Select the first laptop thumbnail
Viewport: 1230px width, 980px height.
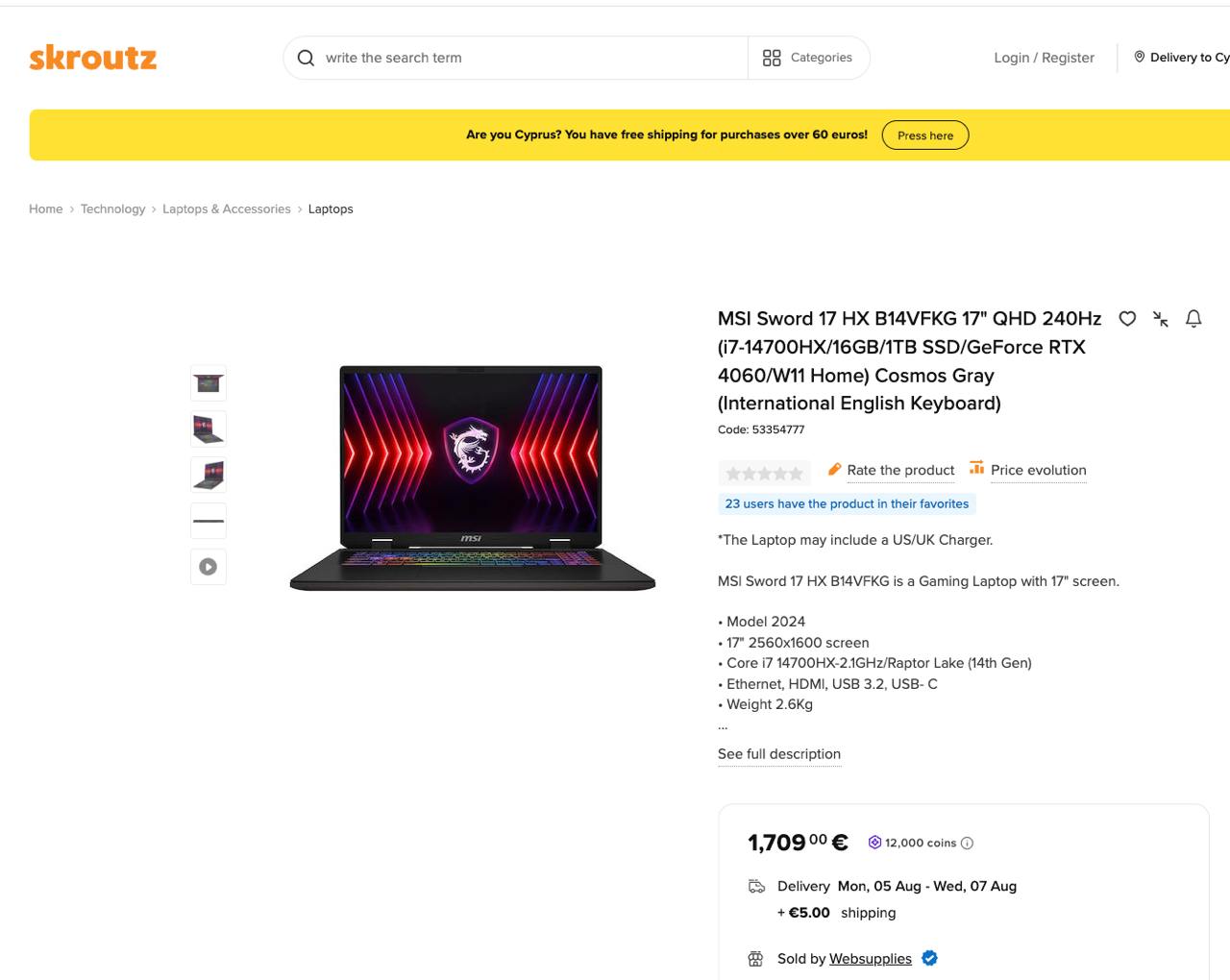click(209, 383)
